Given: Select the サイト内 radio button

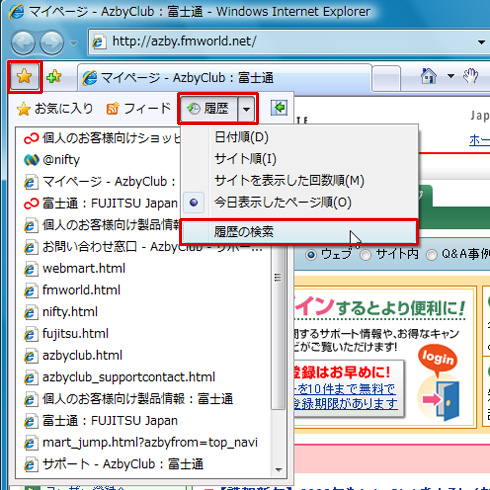Looking at the screenshot, I should [x=366, y=255].
